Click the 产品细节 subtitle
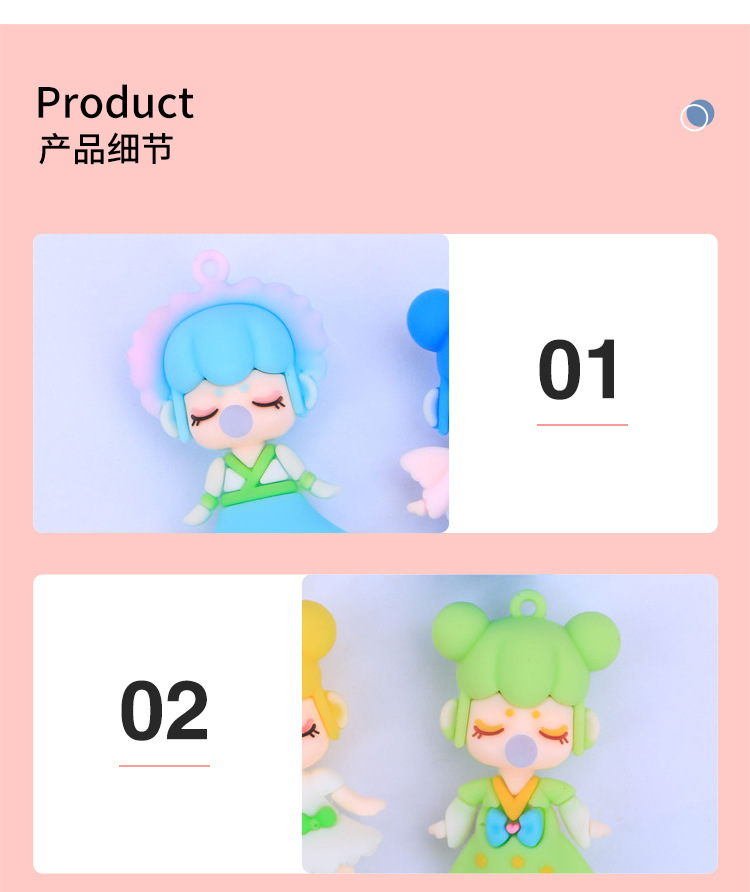 pyautogui.click(x=106, y=149)
